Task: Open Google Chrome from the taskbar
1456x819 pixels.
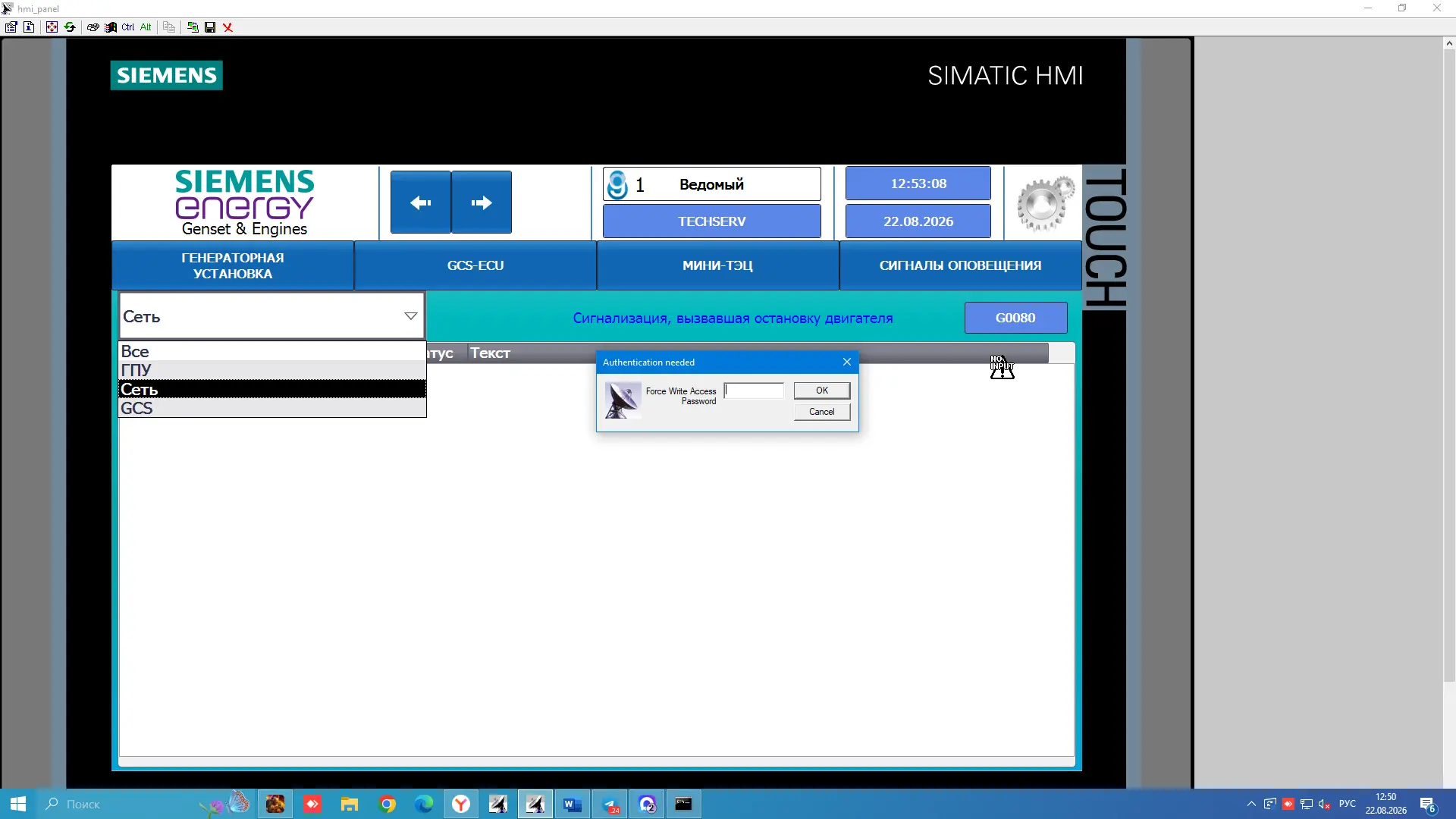Action: (387, 804)
